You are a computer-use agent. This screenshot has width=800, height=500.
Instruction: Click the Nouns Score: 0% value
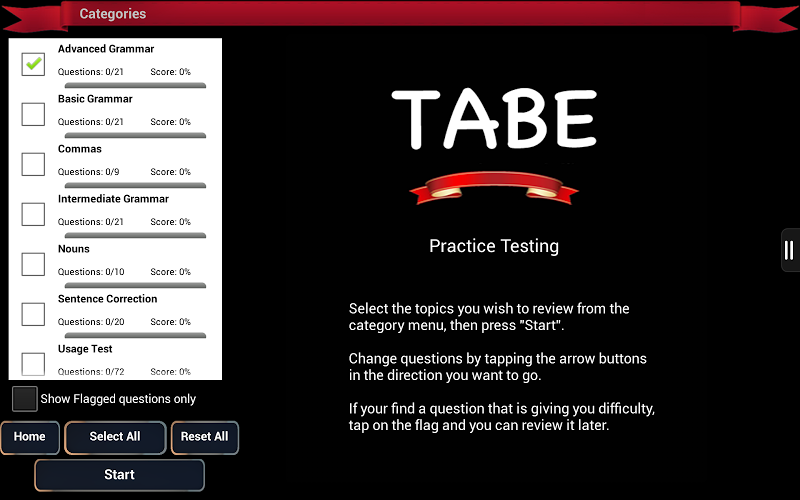coord(170,272)
